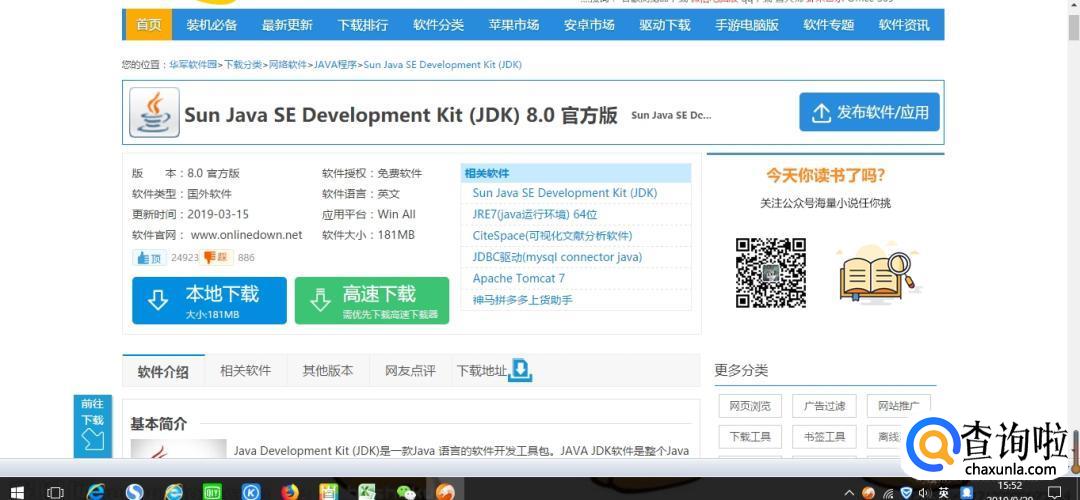Open WeChat from the taskbar
The height and width of the screenshot is (500, 1080).
[x=405, y=492]
